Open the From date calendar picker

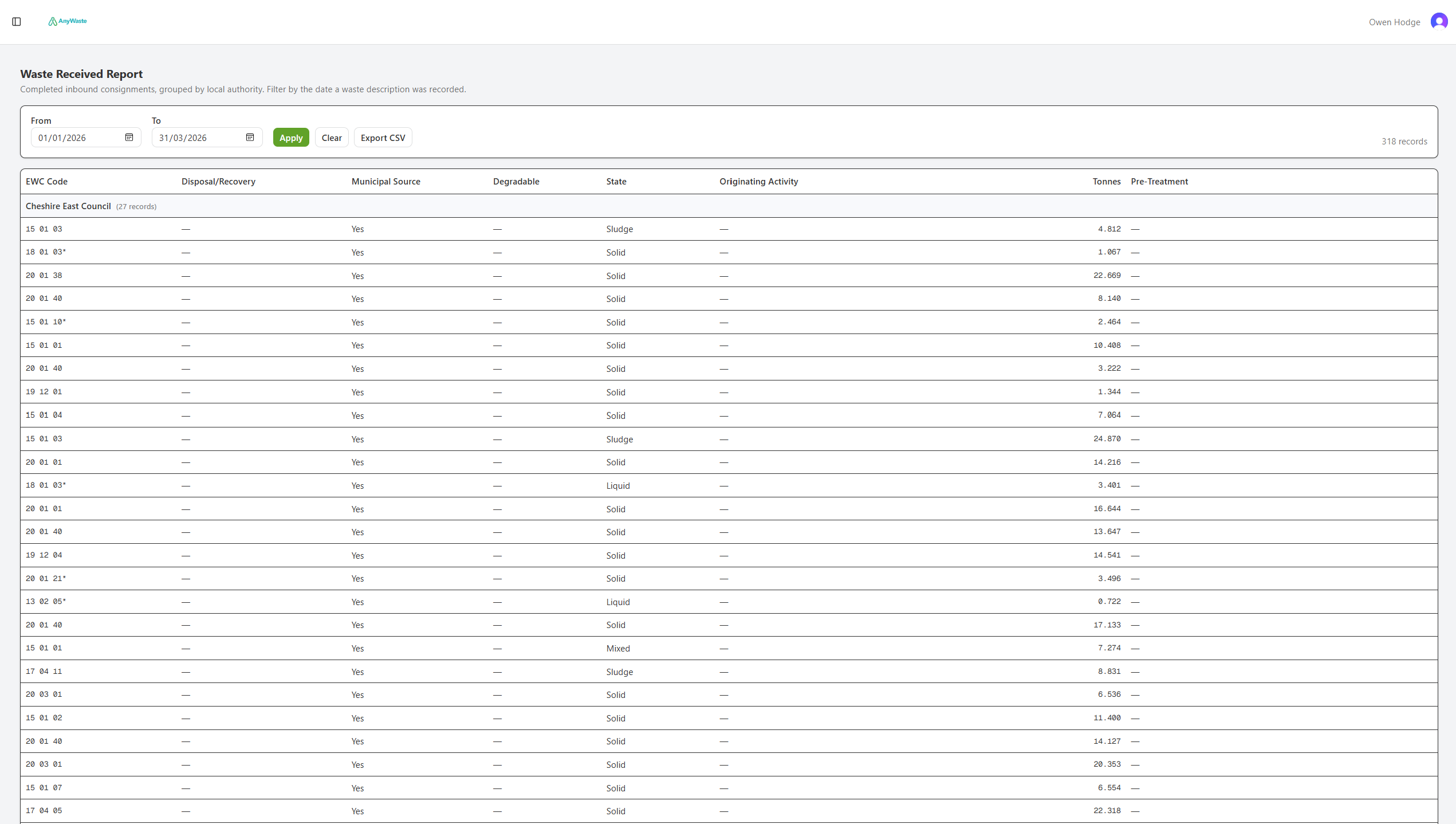129,138
